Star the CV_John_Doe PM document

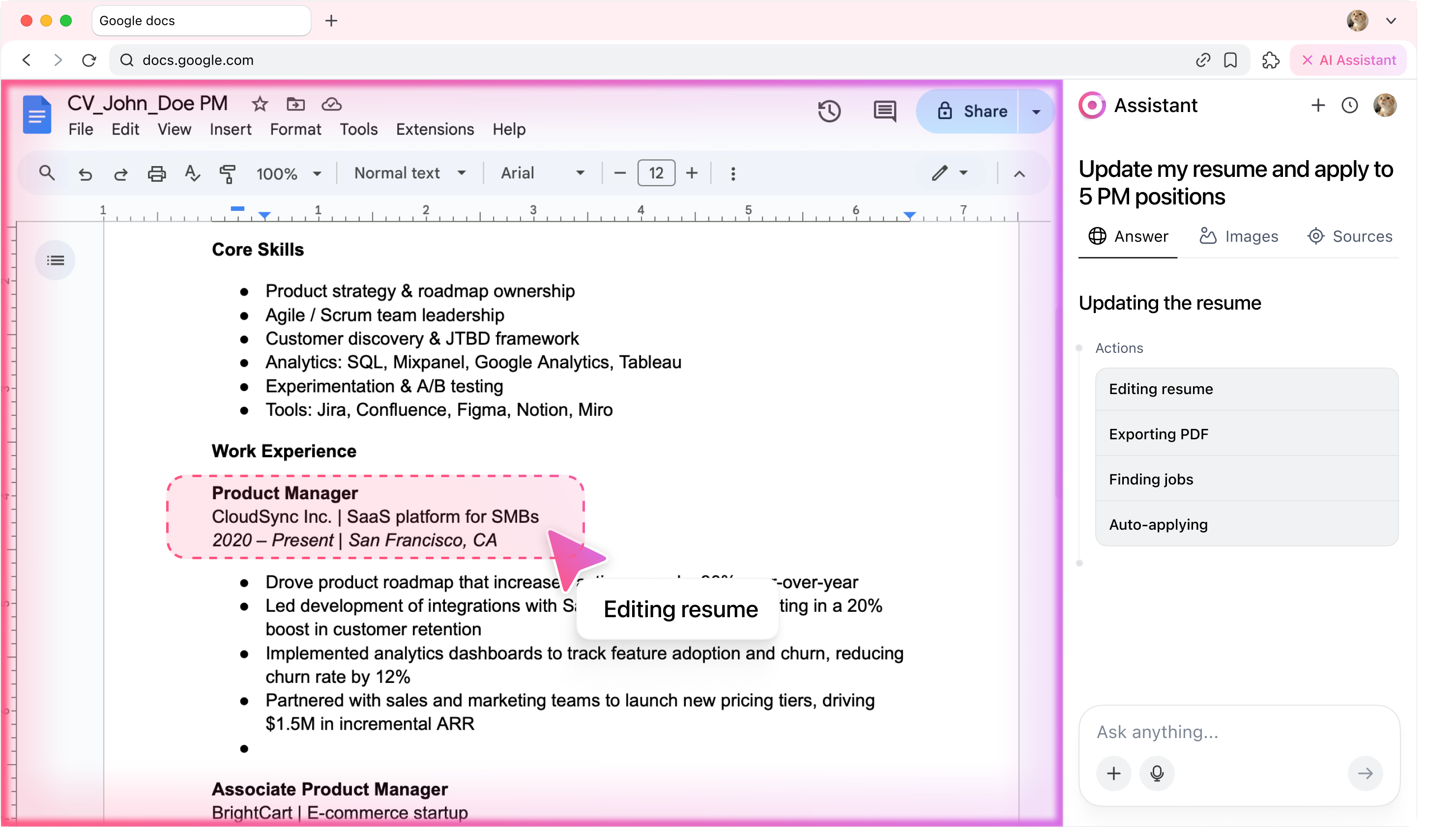coord(260,105)
